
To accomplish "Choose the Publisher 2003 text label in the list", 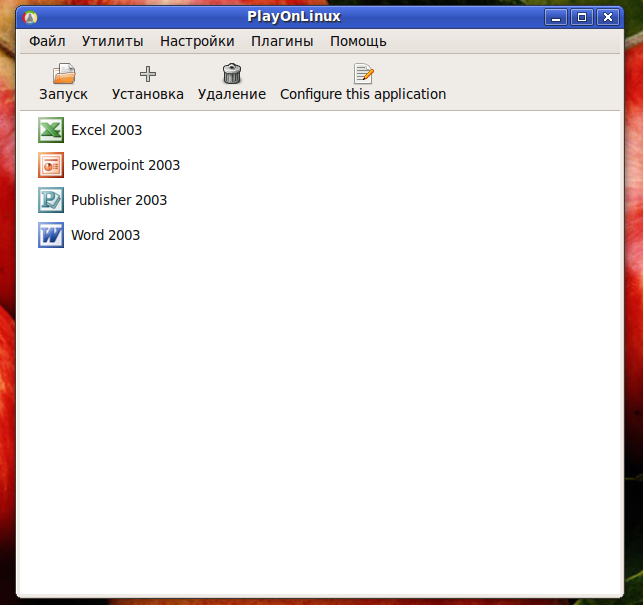I will click(x=119, y=200).
